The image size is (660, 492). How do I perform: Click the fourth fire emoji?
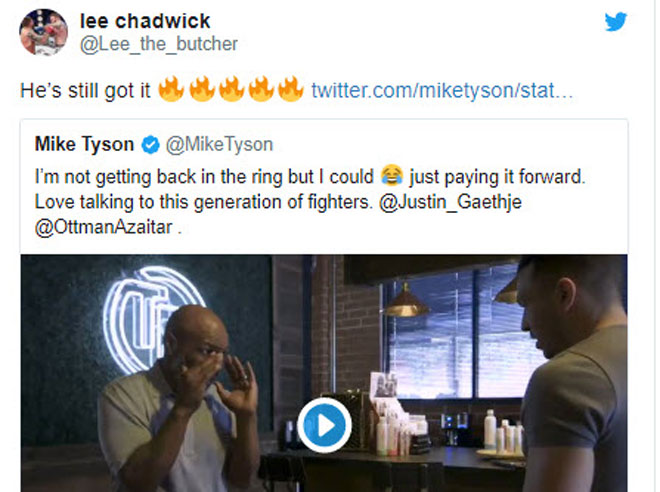coord(261,89)
